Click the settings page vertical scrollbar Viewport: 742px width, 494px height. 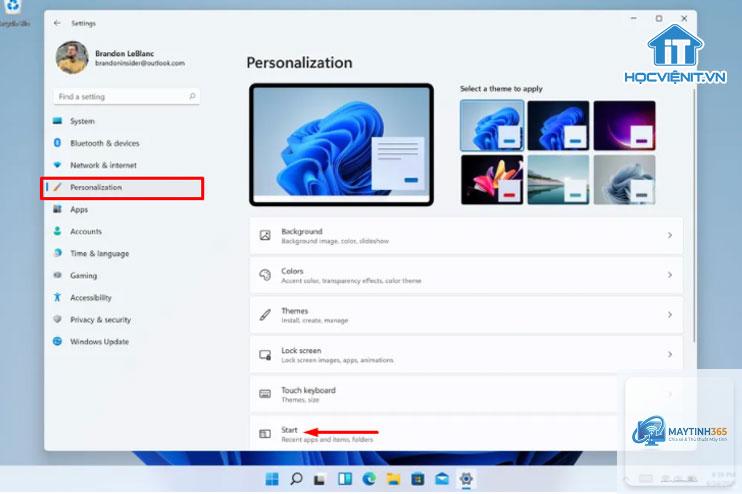694,215
